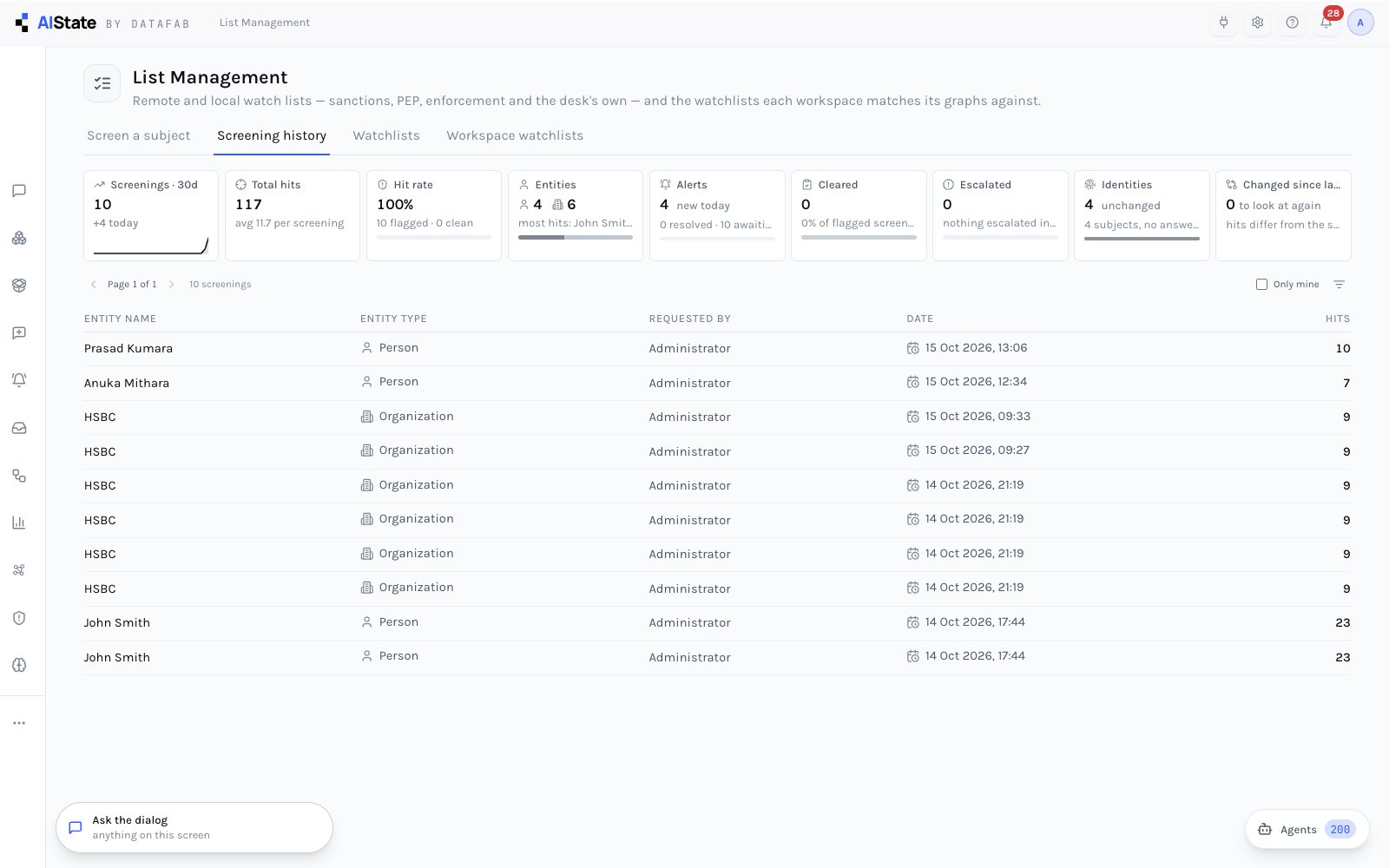Screen dimensions: 1389x868
Task: Open the inbox tray icon in sidebar
Action: (19, 428)
